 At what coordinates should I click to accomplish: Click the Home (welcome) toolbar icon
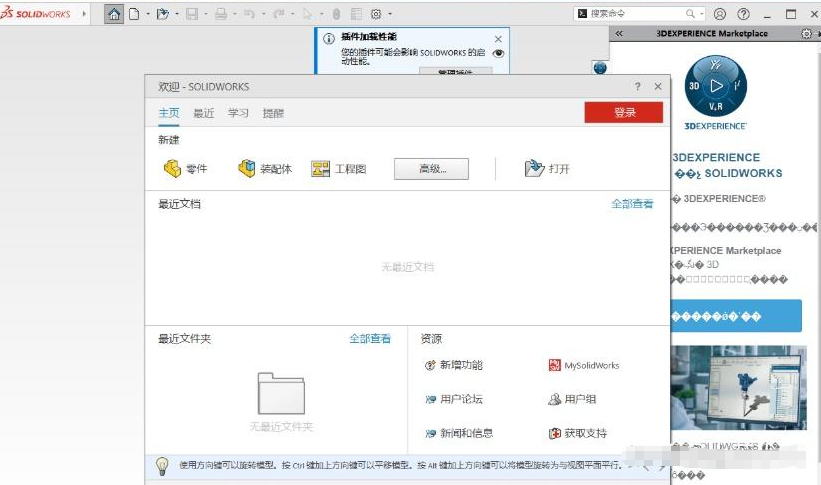(x=114, y=14)
